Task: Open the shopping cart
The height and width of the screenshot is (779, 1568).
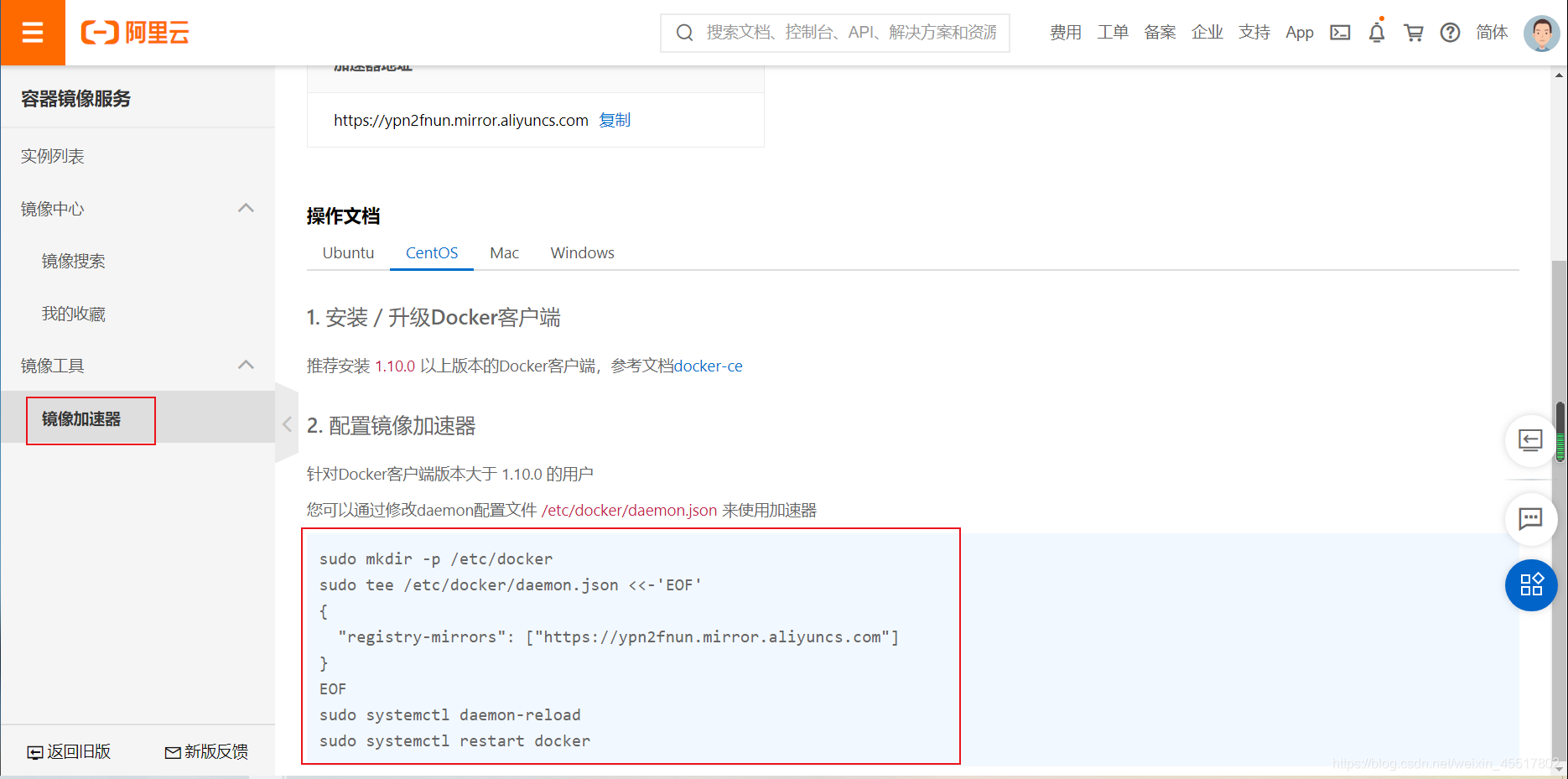Action: pos(1414,33)
